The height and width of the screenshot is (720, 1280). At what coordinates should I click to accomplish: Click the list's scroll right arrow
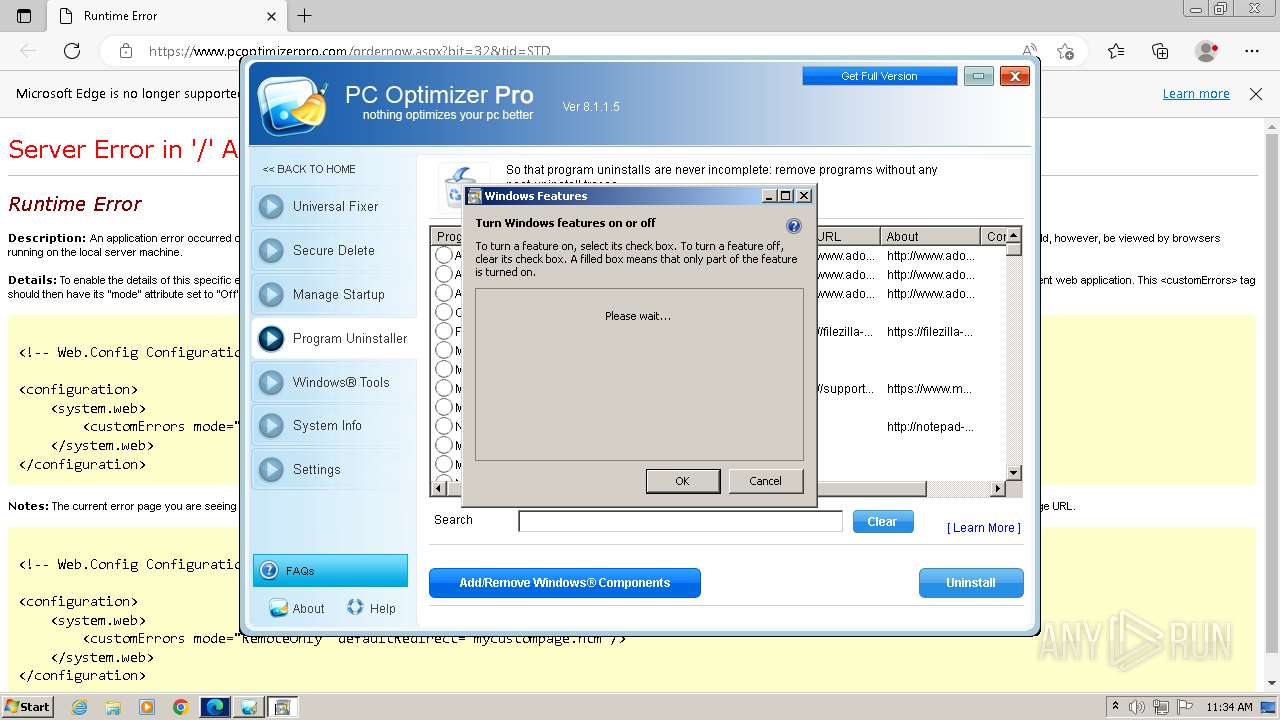tap(997, 489)
